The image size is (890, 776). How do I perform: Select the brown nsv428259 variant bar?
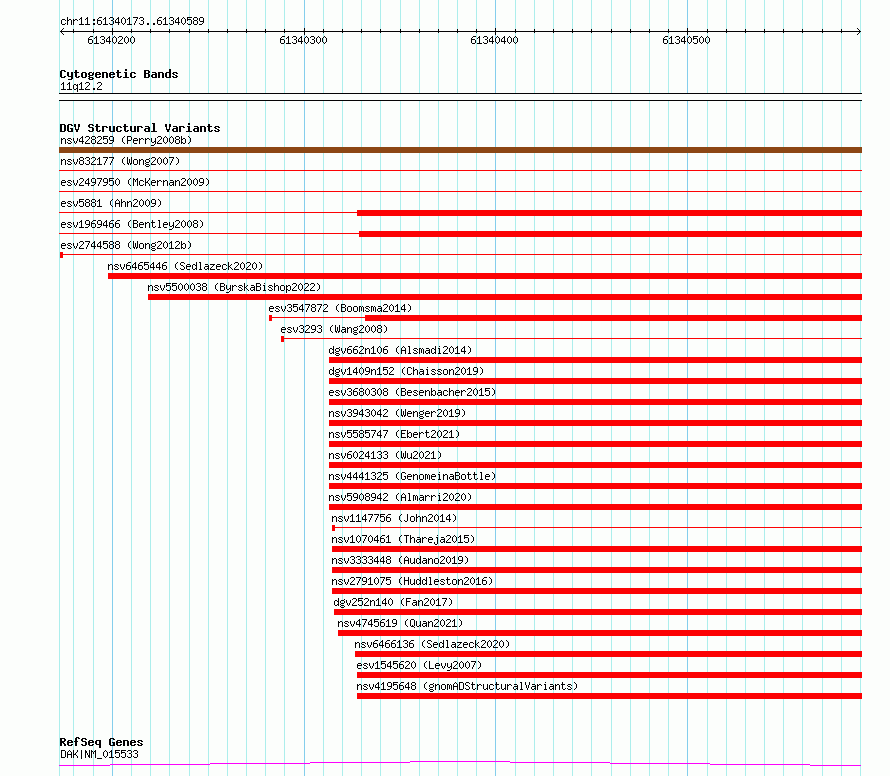tap(460, 150)
